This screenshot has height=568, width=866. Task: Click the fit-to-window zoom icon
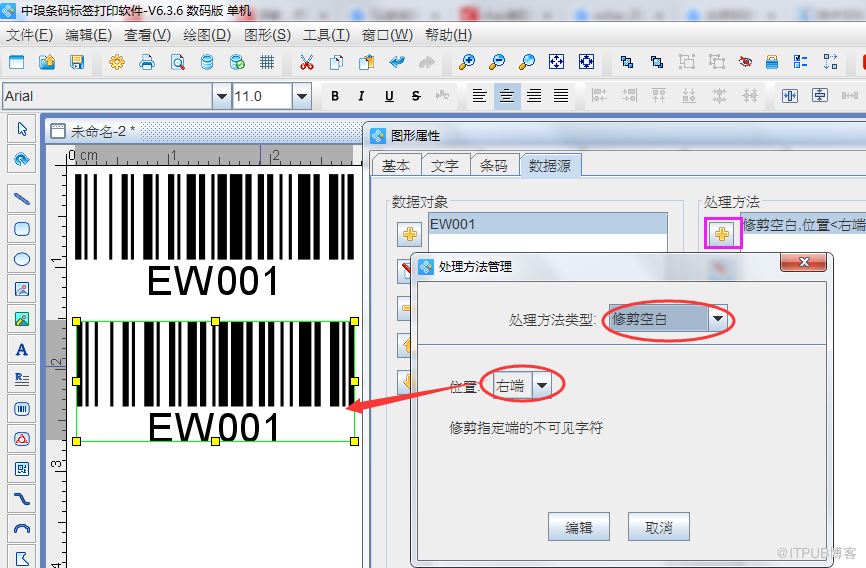556,62
